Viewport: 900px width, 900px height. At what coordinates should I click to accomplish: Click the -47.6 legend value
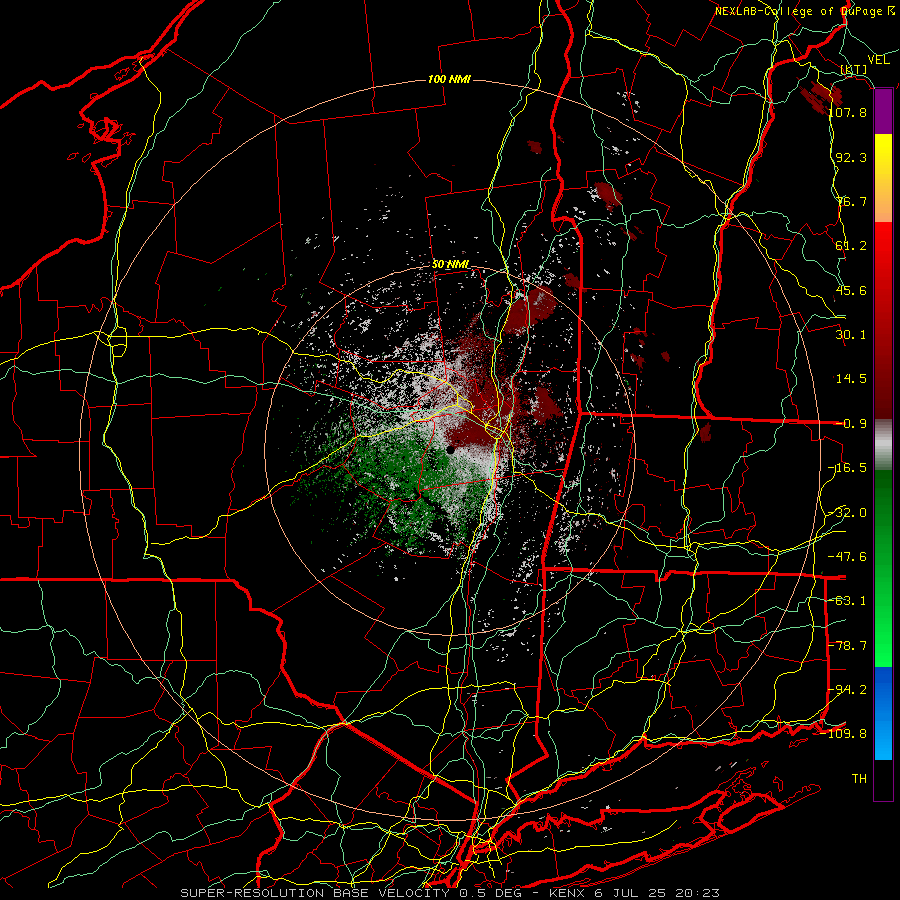coord(848,557)
